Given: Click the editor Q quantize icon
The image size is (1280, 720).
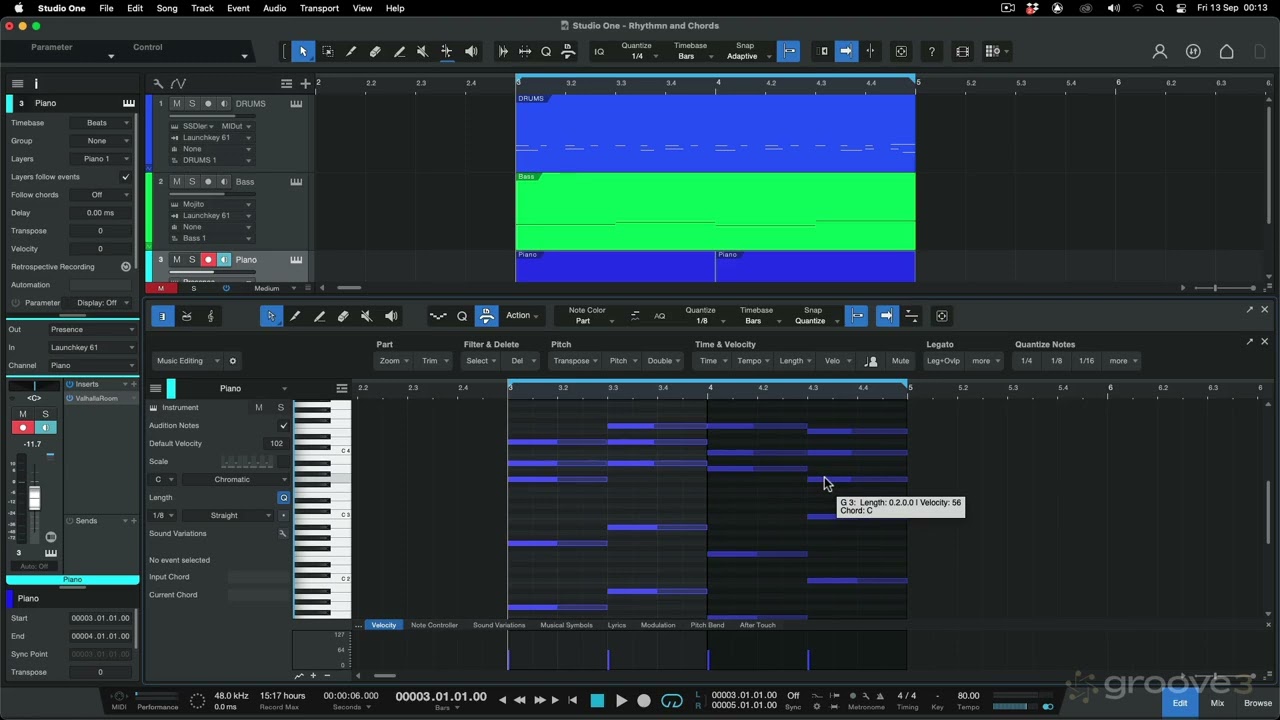Looking at the screenshot, I should 462,316.
